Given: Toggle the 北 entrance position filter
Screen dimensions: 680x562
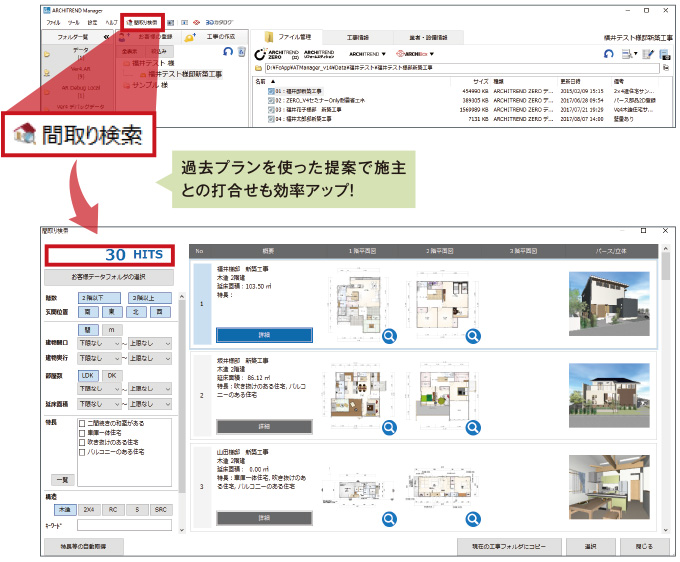Looking at the screenshot, I should coord(136,312).
